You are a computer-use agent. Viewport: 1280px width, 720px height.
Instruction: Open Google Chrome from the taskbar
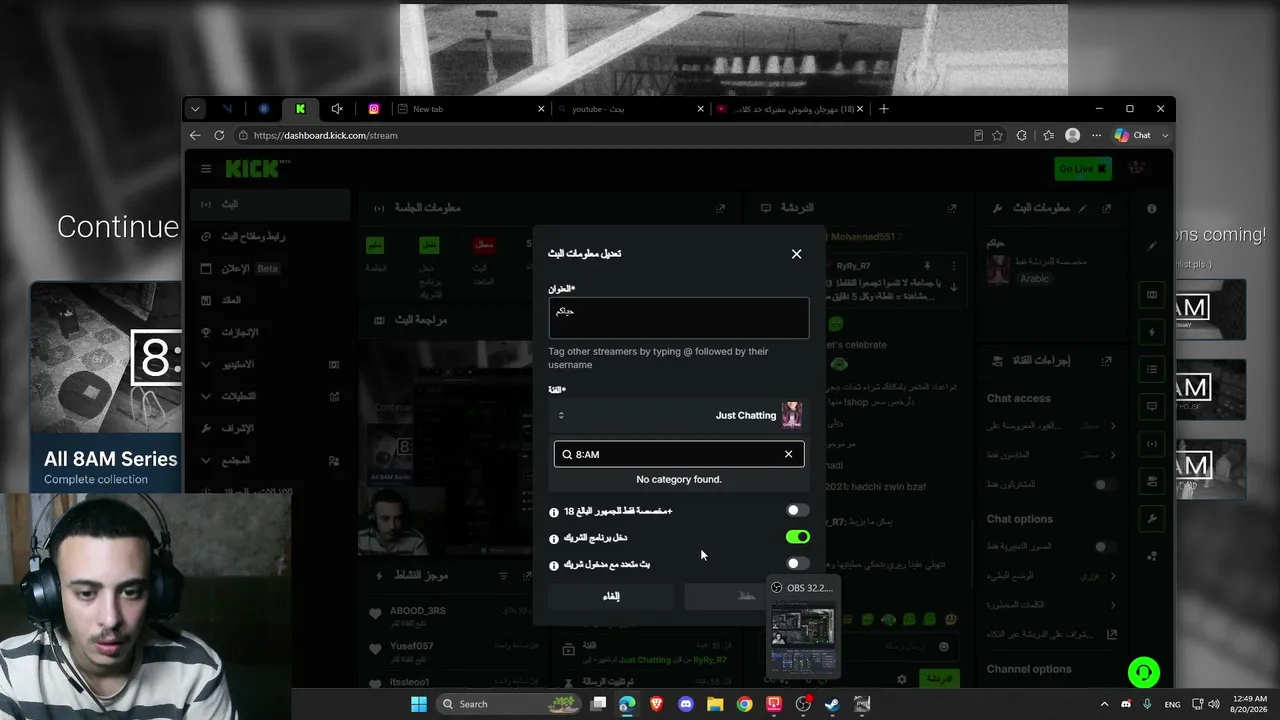(x=744, y=704)
